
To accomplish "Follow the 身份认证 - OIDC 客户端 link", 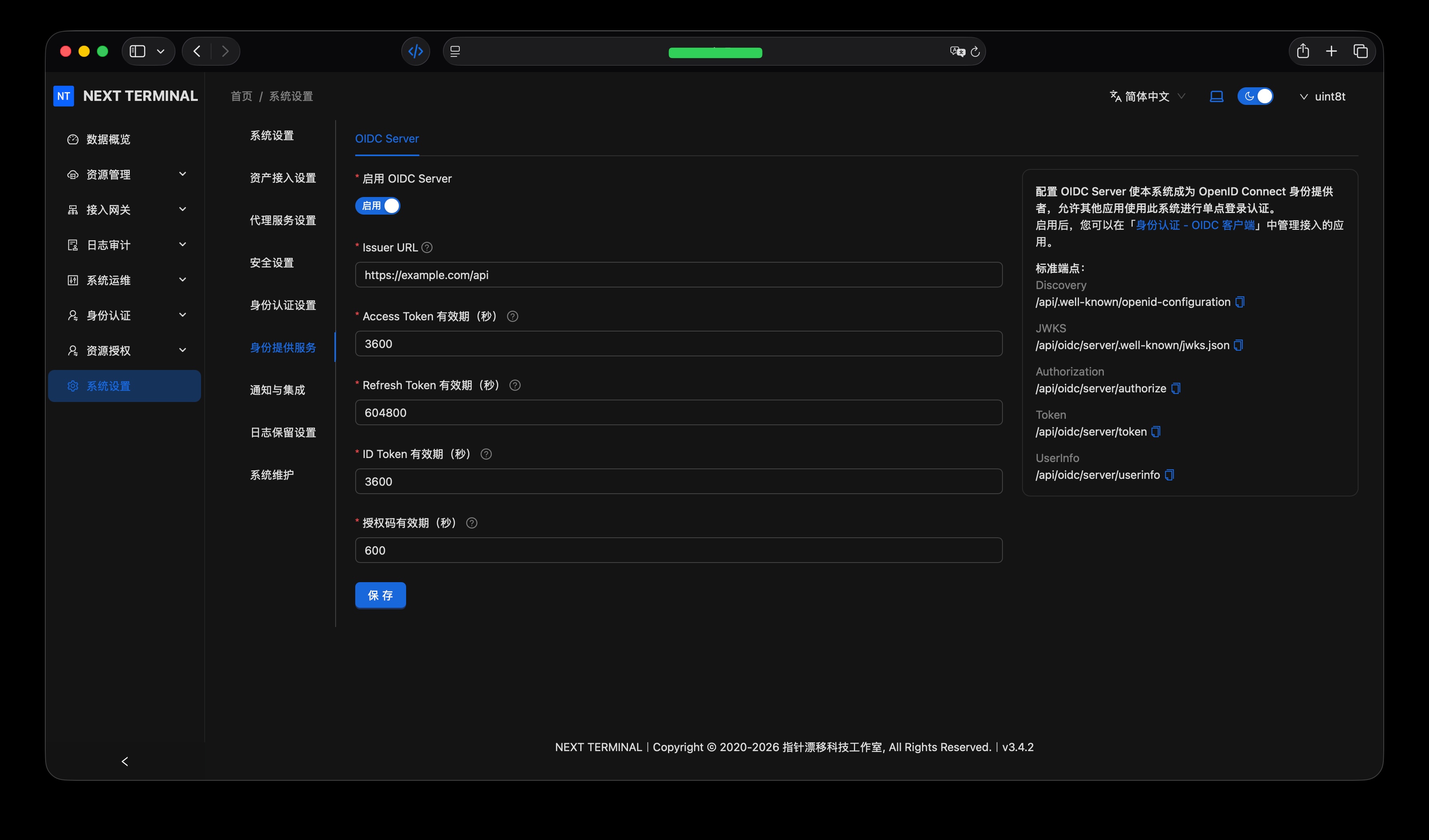I will 1196,225.
